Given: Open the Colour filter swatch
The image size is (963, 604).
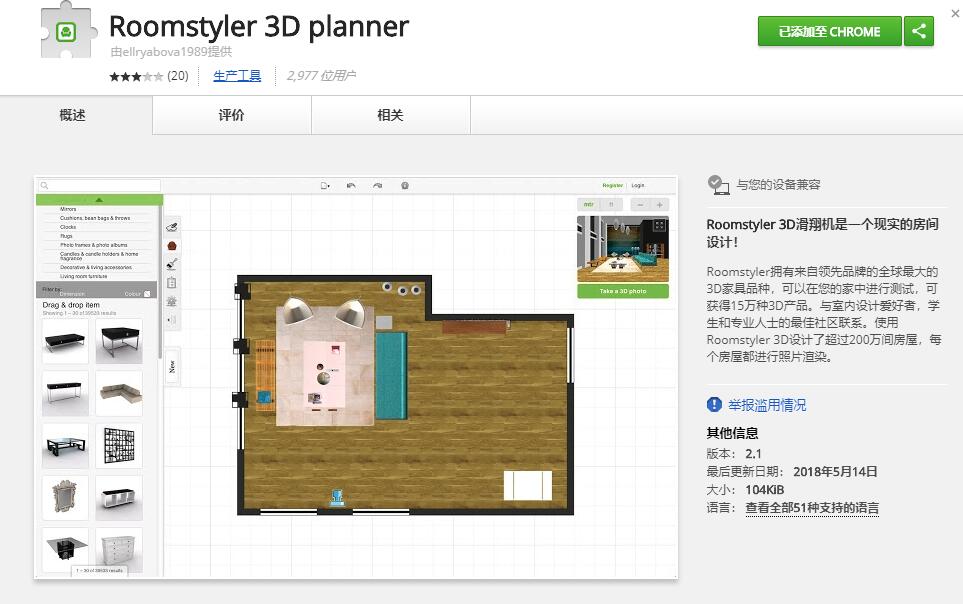Looking at the screenshot, I should [147, 294].
